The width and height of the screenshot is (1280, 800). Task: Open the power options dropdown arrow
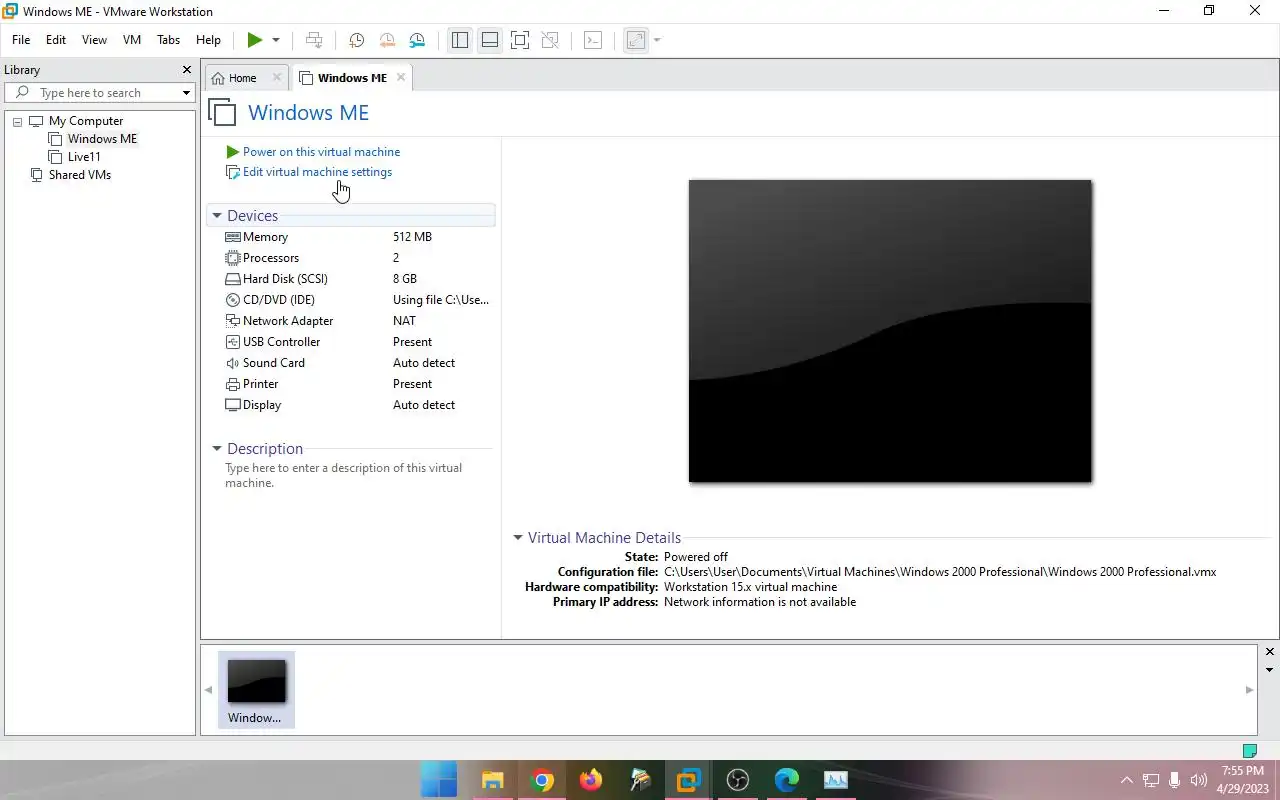[x=276, y=40]
